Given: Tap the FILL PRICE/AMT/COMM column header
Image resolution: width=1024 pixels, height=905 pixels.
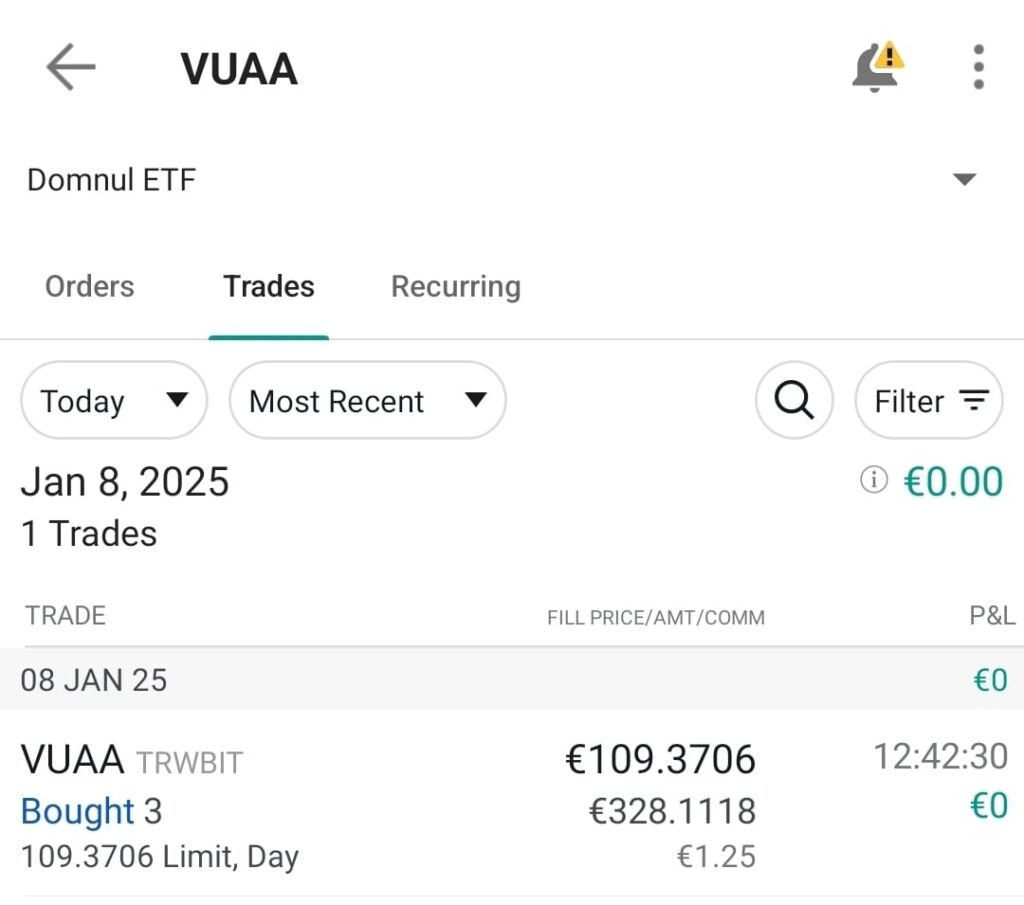Looking at the screenshot, I should (x=655, y=618).
